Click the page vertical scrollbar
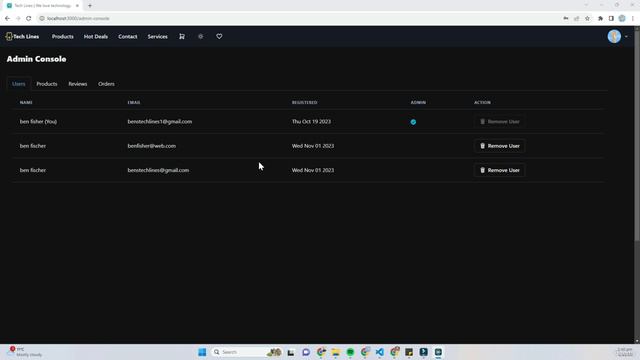This screenshot has height=360, width=640. [x=637, y=135]
